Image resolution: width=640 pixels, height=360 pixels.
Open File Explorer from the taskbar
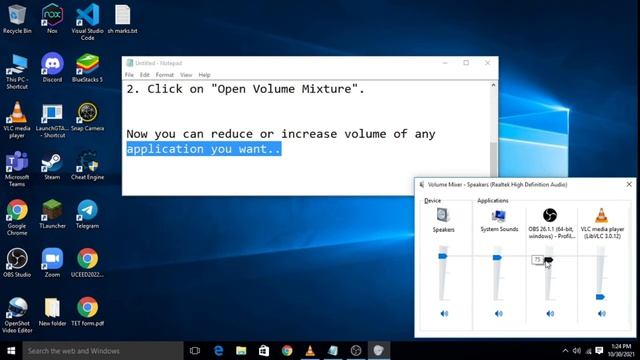click(241, 351)
